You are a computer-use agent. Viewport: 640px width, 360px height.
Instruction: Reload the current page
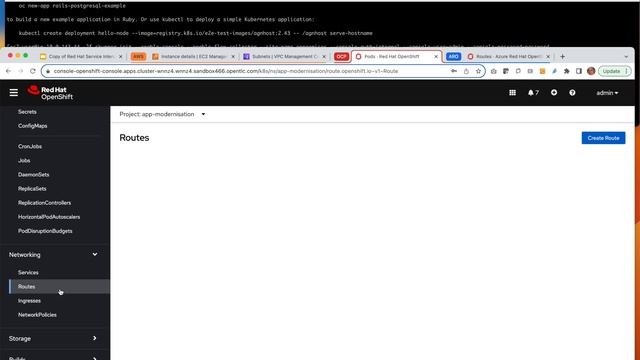coord(33,71)
